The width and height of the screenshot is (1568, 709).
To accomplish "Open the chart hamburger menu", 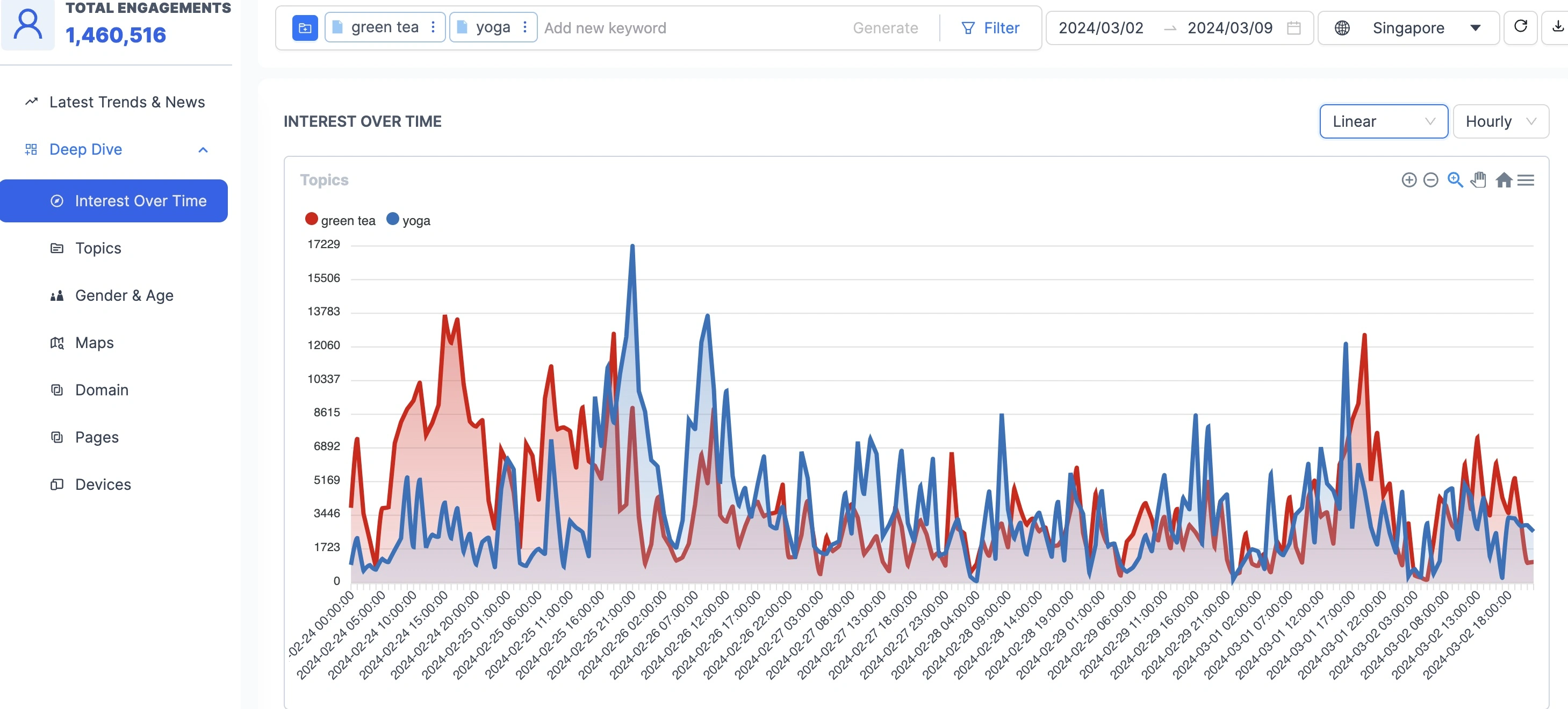I will click(1526, 180).
